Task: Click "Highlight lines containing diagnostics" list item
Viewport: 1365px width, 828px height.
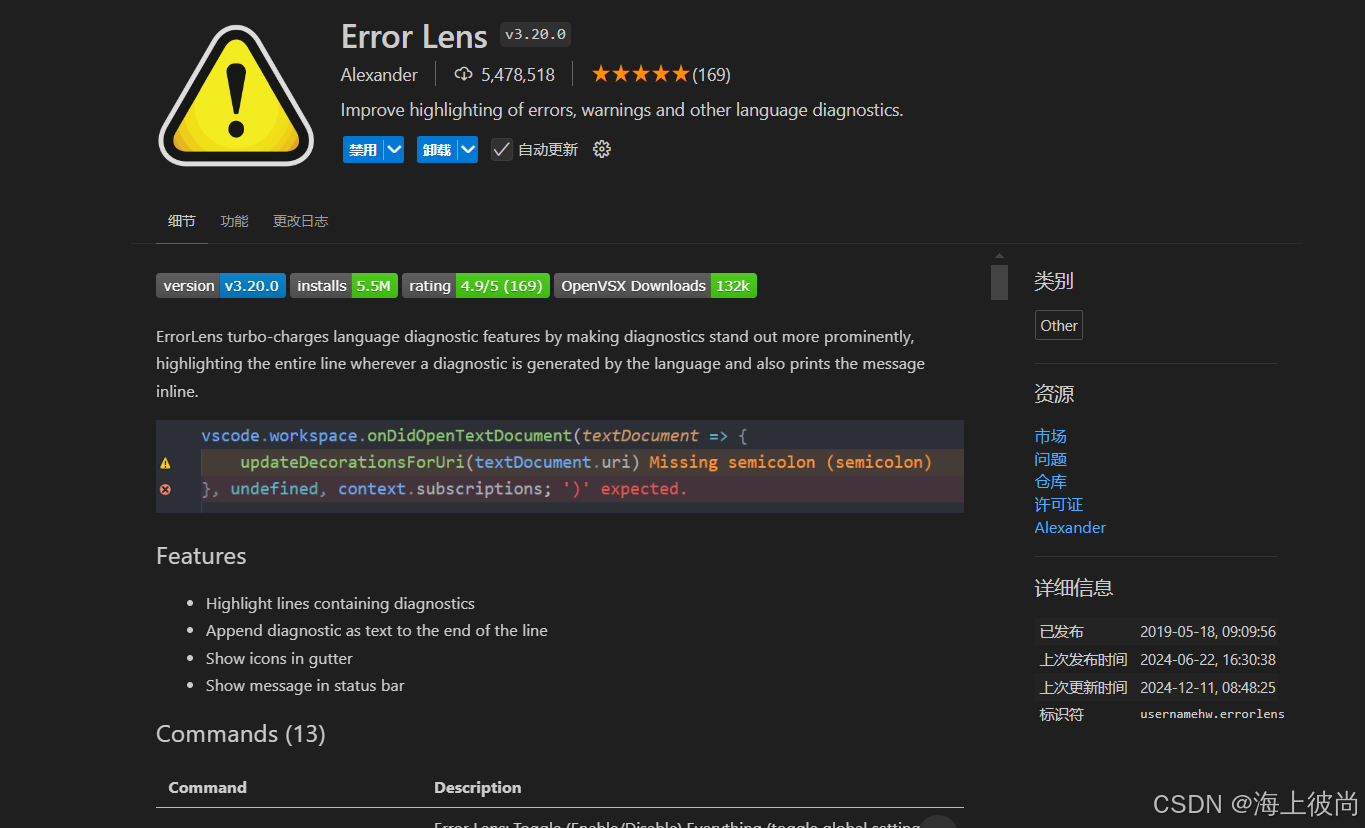Action: (x=340, y=604)
